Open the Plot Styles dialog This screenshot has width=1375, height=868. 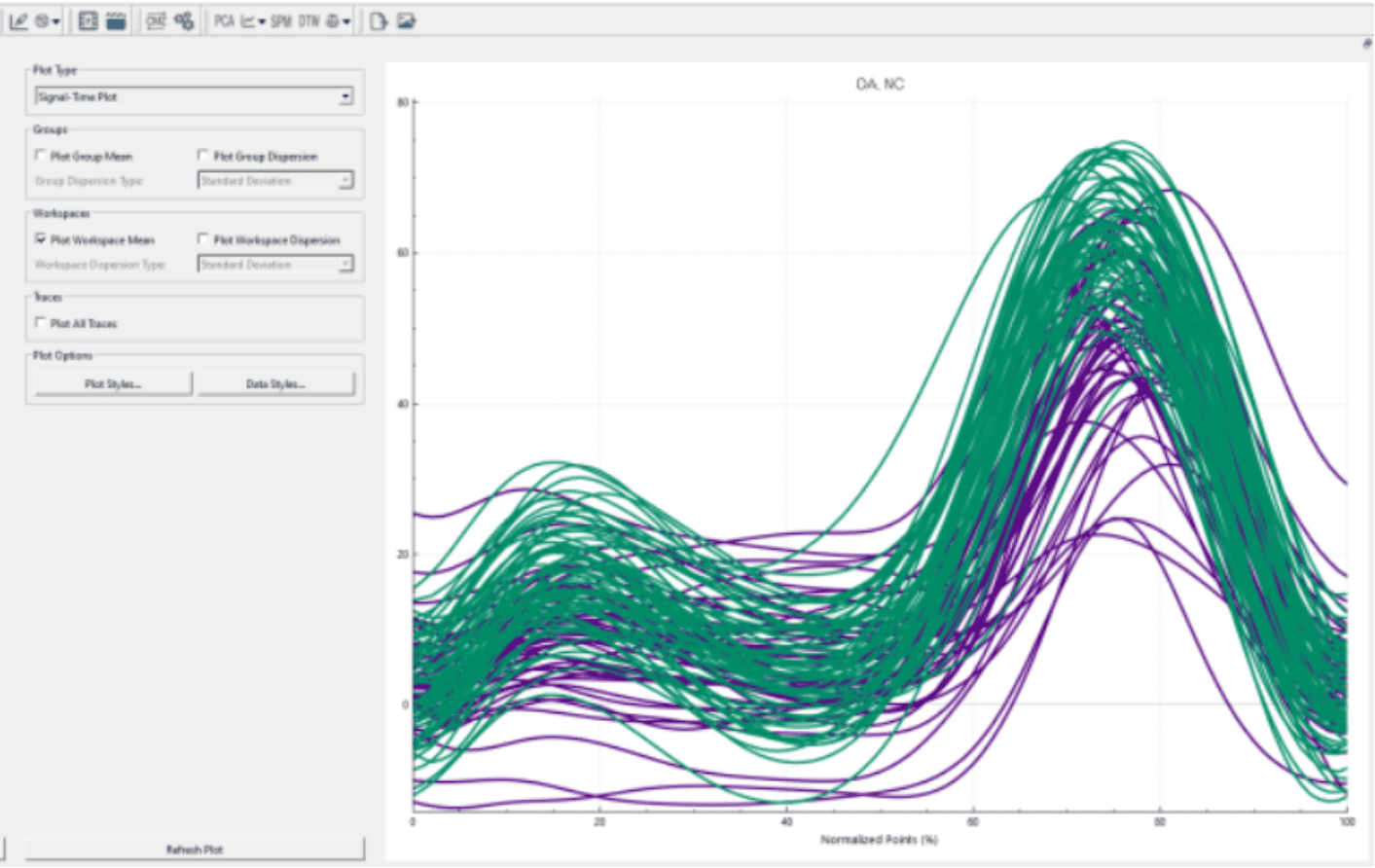click(x=113, y=384)
